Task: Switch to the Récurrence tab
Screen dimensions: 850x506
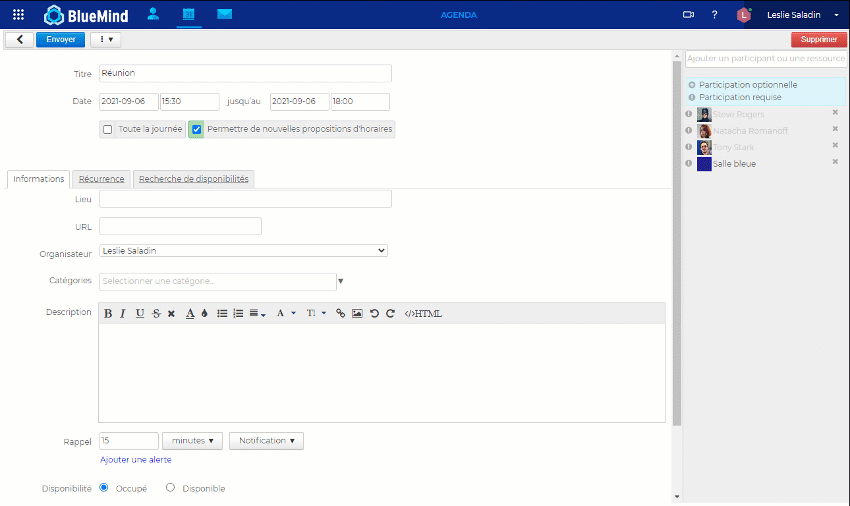Action: click(102, 179)
